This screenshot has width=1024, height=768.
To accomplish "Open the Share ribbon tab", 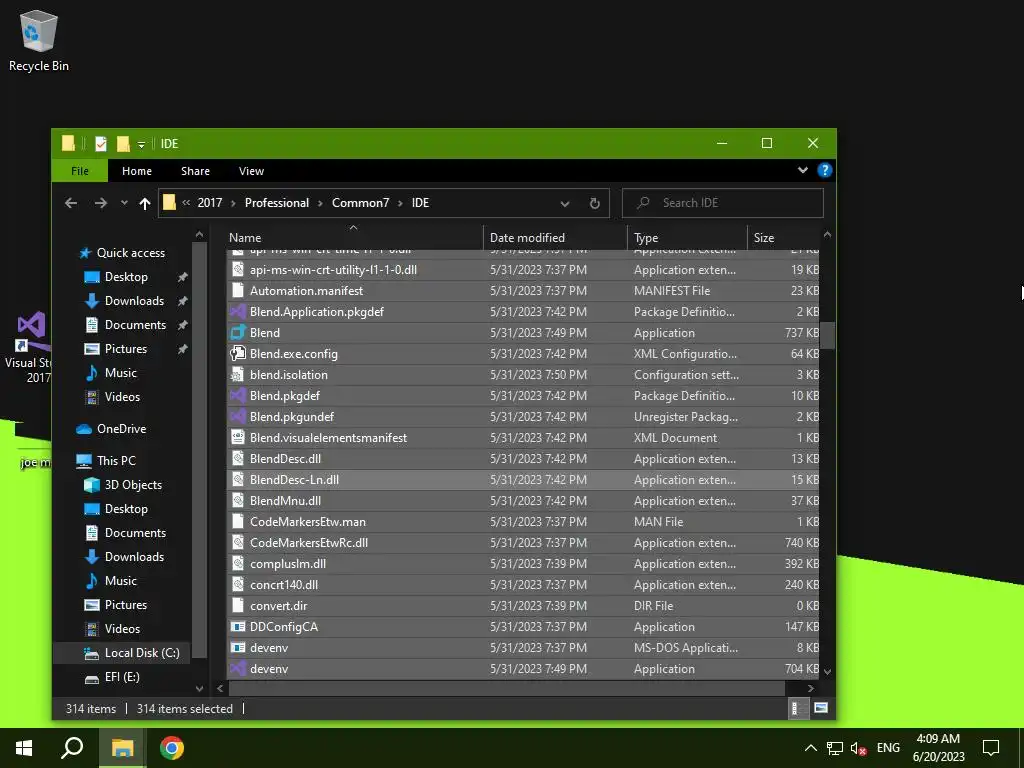I will 195,171.
